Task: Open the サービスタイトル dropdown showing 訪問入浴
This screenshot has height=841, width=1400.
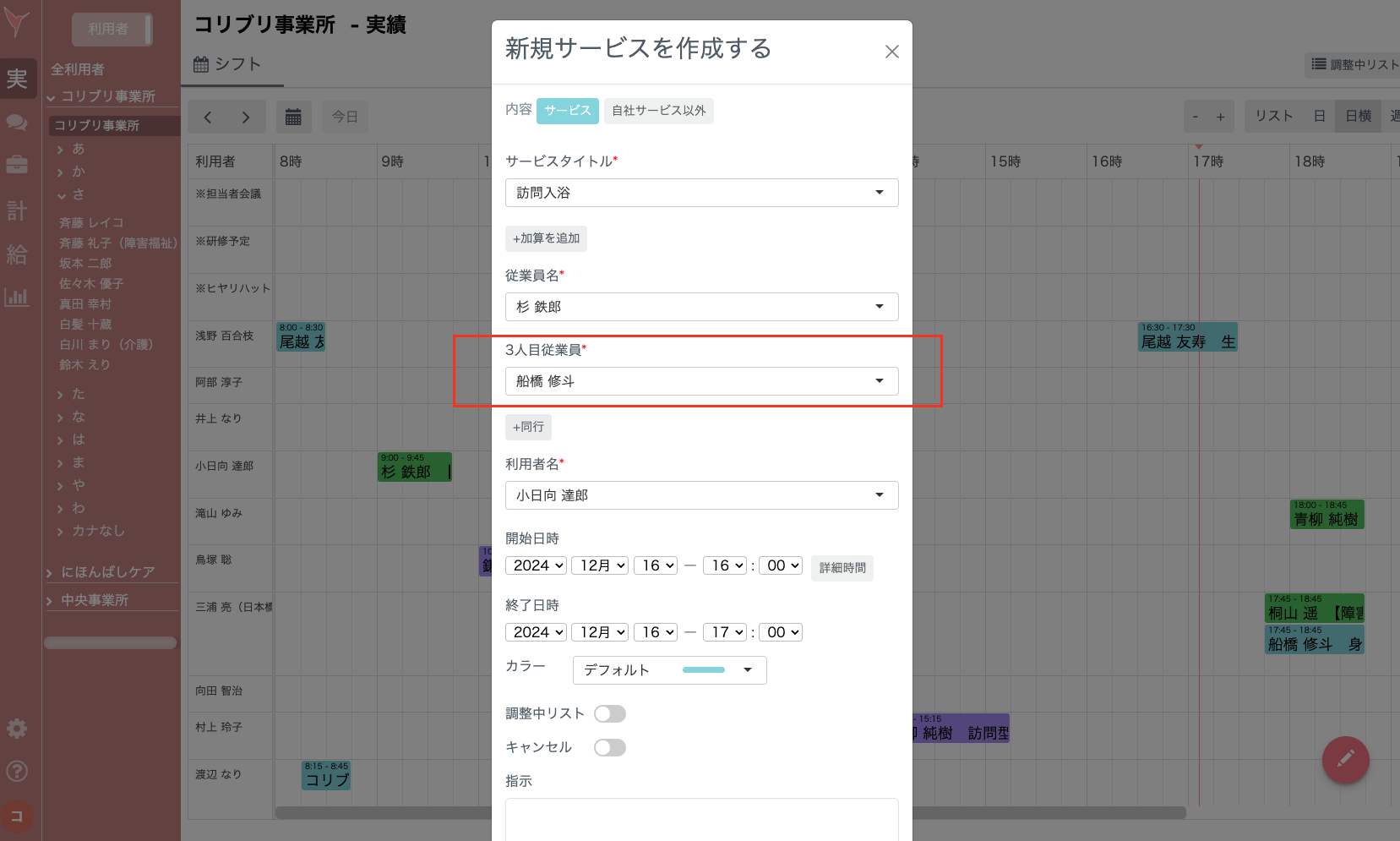Action: pos(701,193)
